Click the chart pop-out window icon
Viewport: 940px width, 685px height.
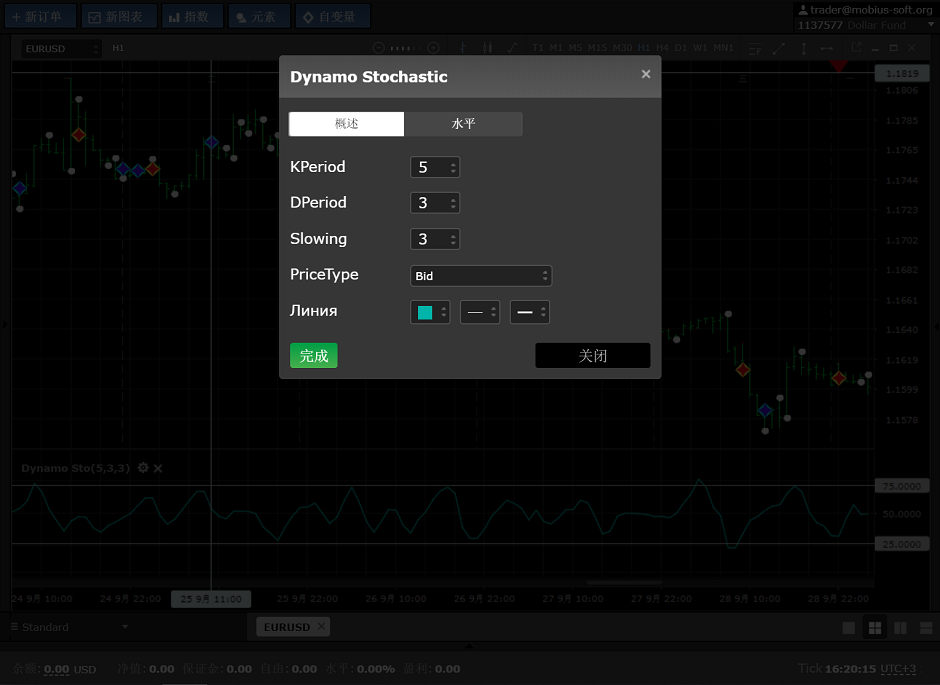coord(856,47)
